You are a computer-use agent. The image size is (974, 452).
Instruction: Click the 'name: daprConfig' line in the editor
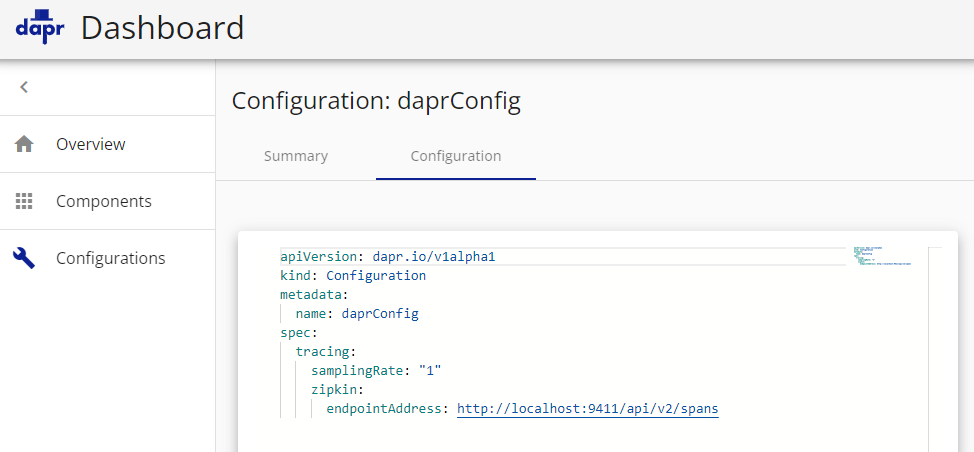[x=356, y=313]
